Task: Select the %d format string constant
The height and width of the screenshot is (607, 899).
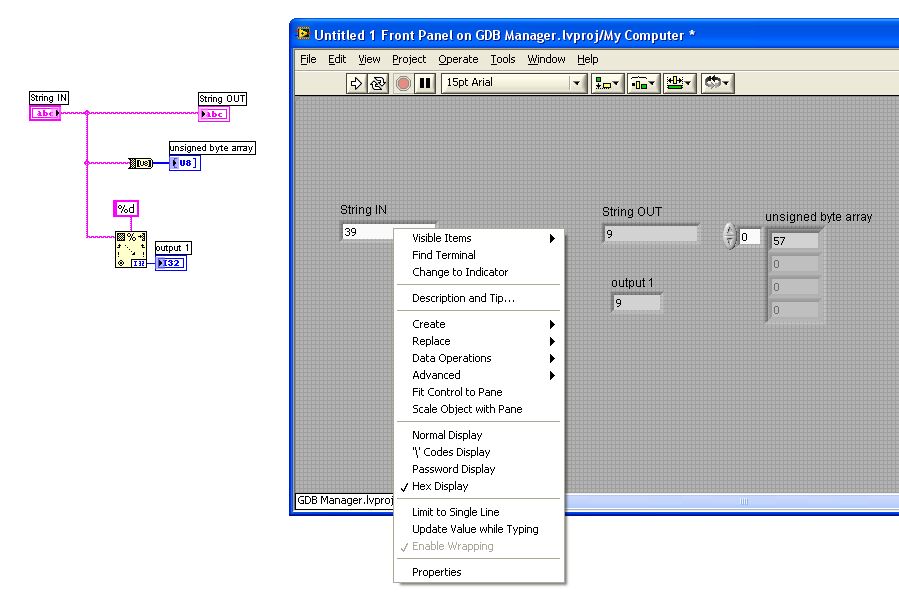Action: tap(126, 209)
